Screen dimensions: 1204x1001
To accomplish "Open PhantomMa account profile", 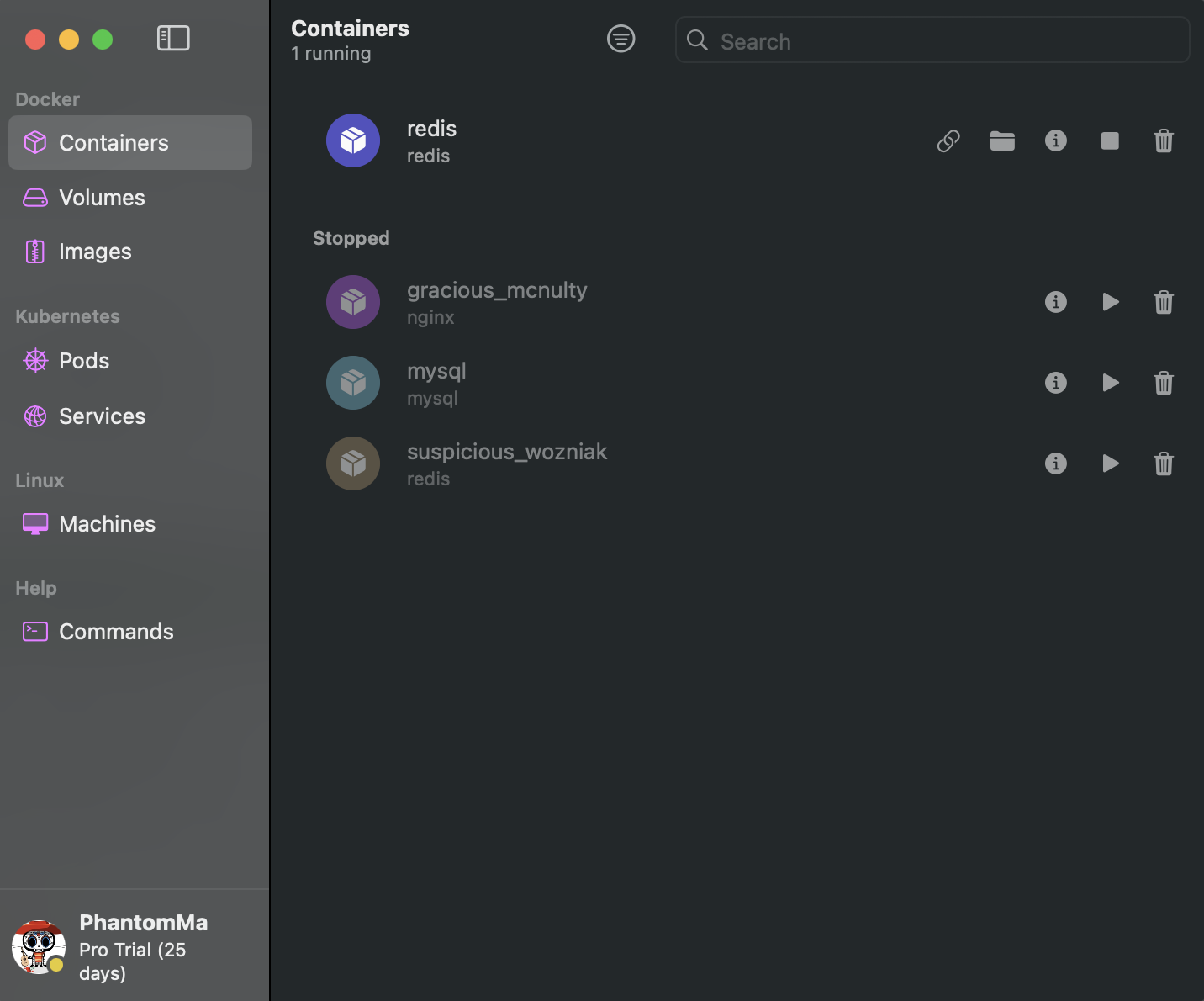I will tap(135, 947).
